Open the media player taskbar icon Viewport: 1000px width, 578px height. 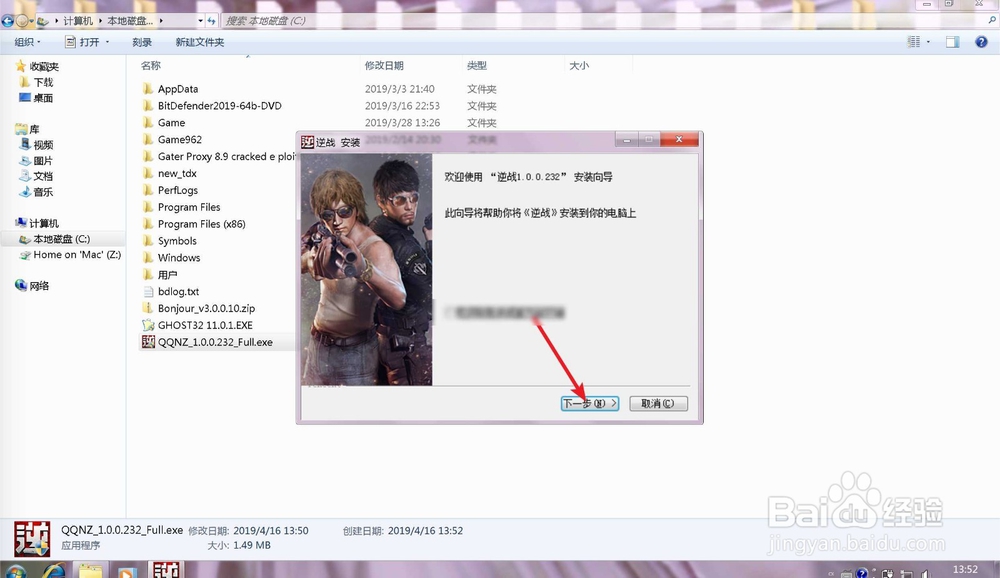coord(126,572)
